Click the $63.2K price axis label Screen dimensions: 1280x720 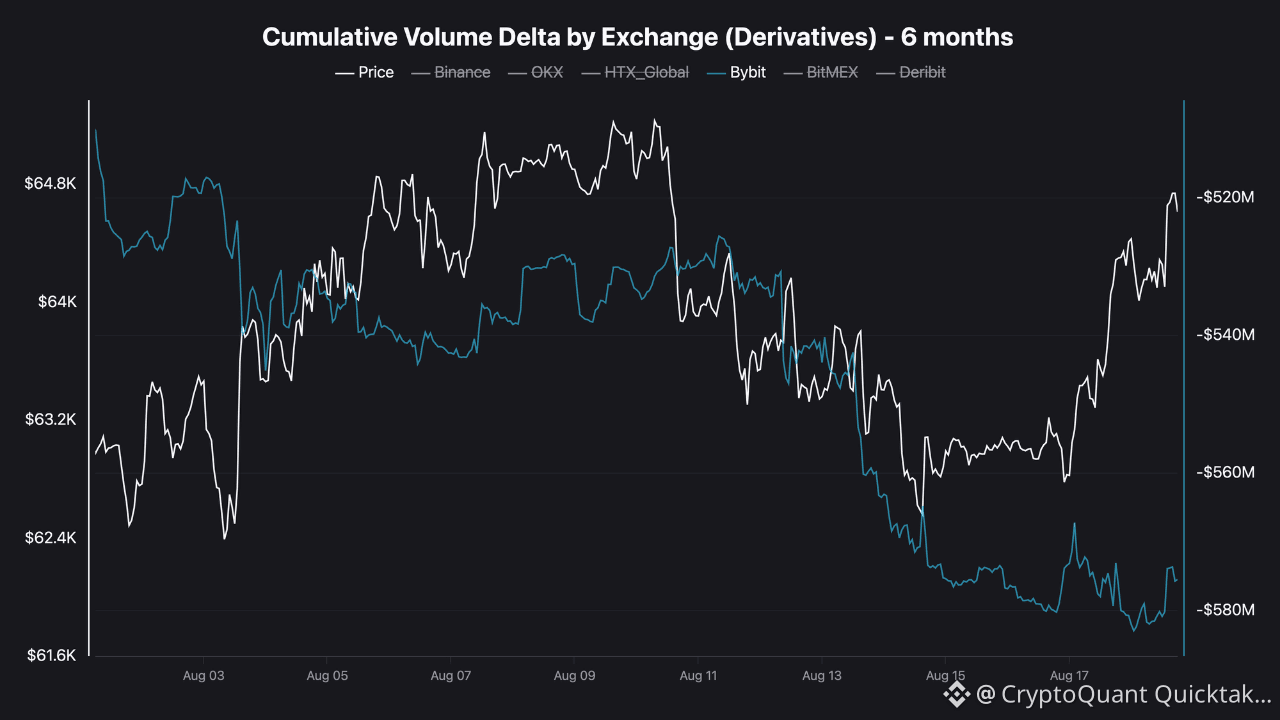click(51, 420)
